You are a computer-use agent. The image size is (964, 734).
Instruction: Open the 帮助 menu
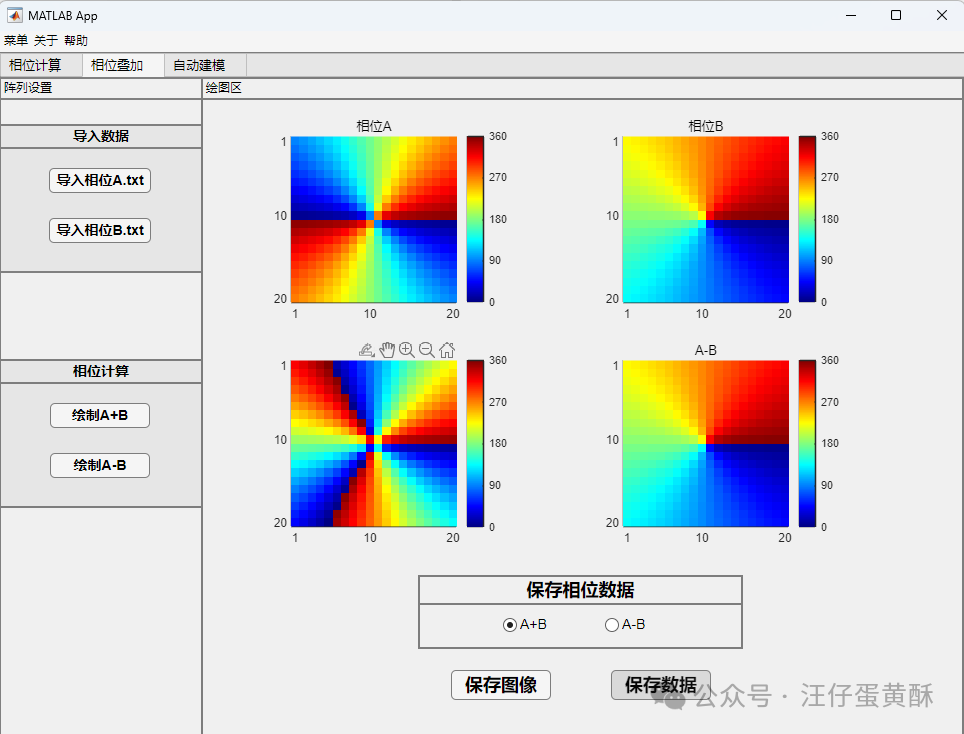click(76, 41)
